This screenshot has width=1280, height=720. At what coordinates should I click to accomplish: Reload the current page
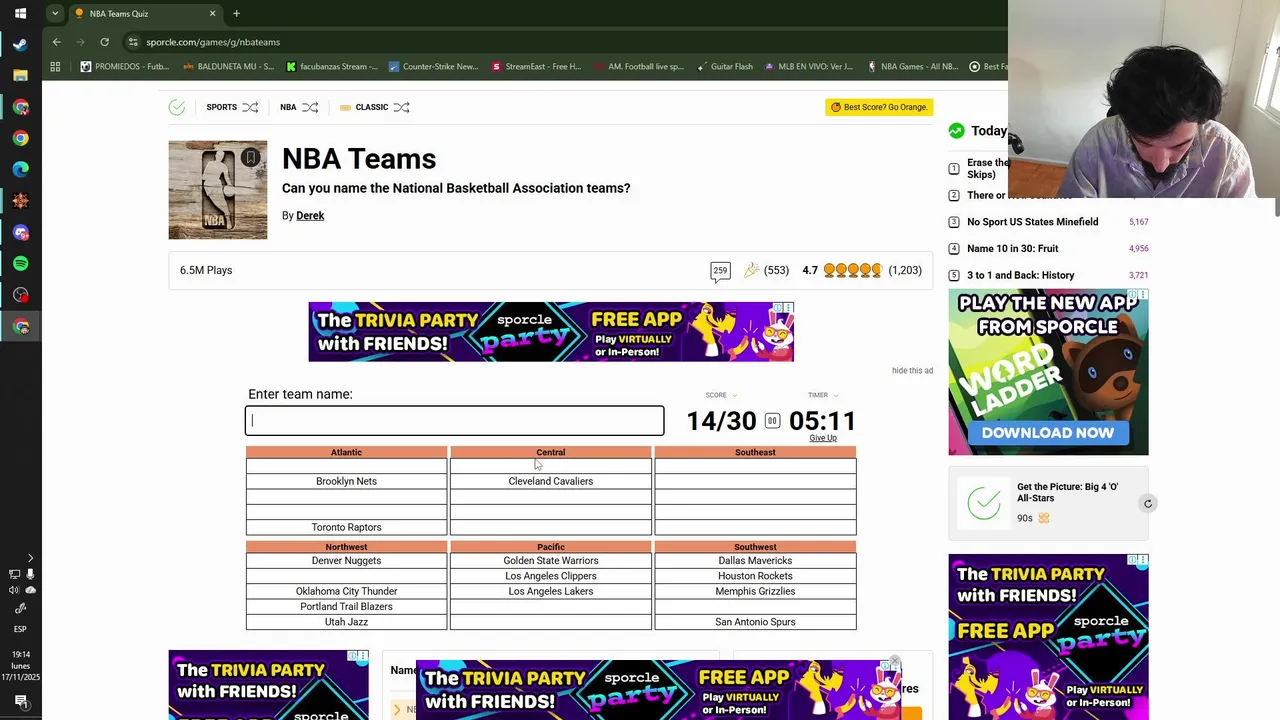click(104, 42)
